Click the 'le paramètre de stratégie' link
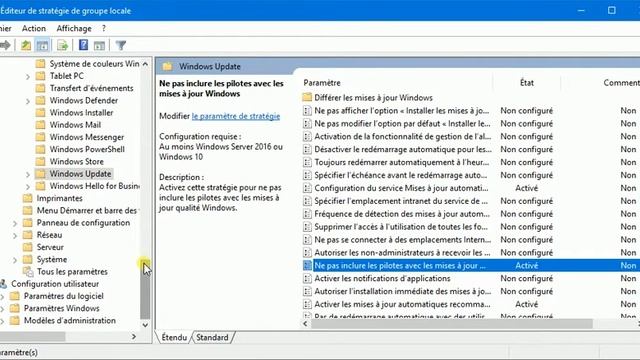The height and width of the screenshot is (360, 640). [236, 116]
